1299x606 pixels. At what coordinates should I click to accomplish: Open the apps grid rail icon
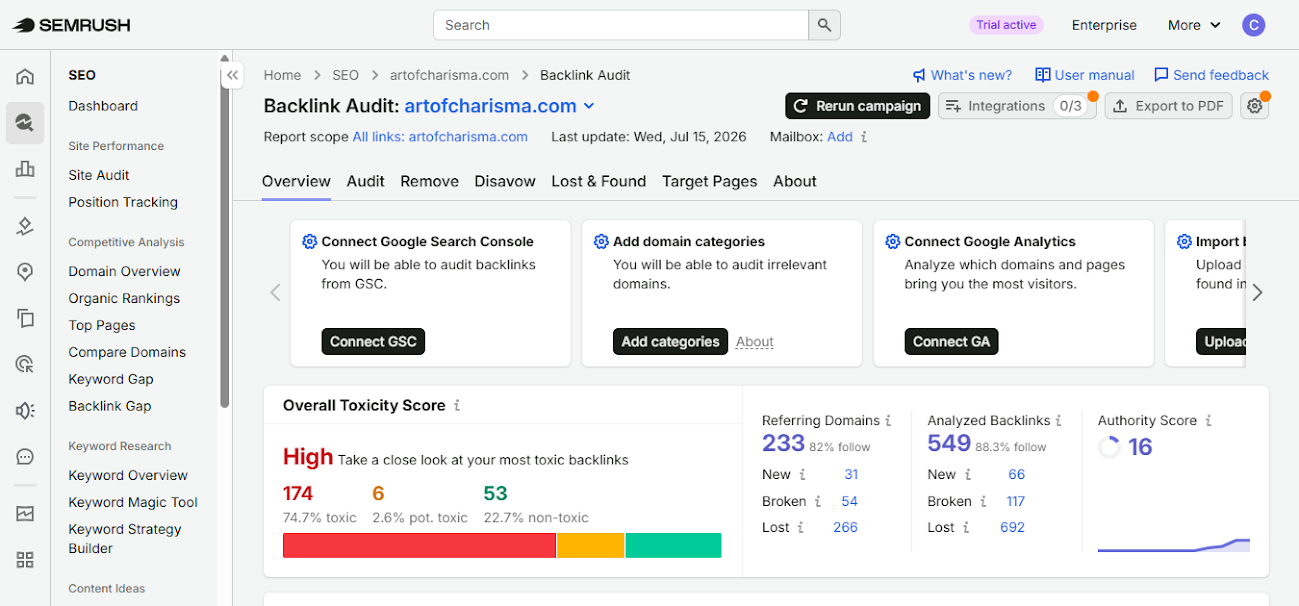click(x=25, y=560)
